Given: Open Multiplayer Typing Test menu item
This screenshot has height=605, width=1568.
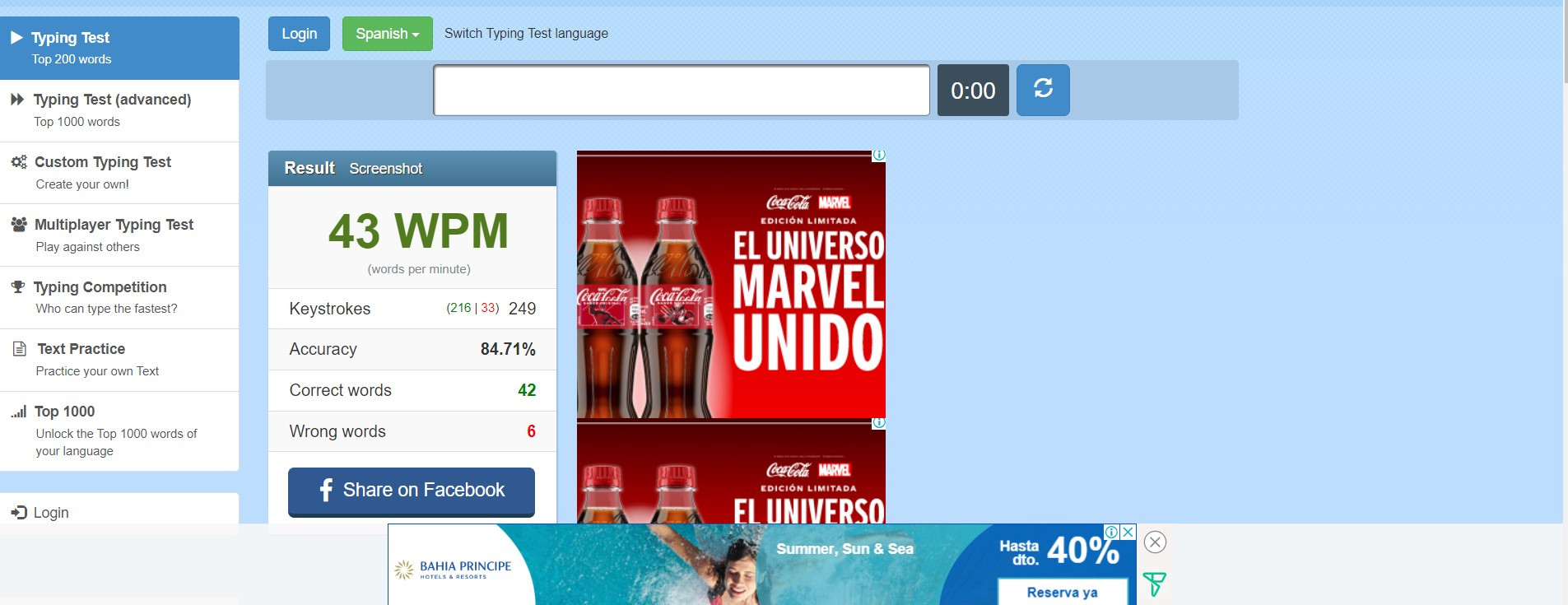Looking at the screenshot, I should tap(119, 235).
